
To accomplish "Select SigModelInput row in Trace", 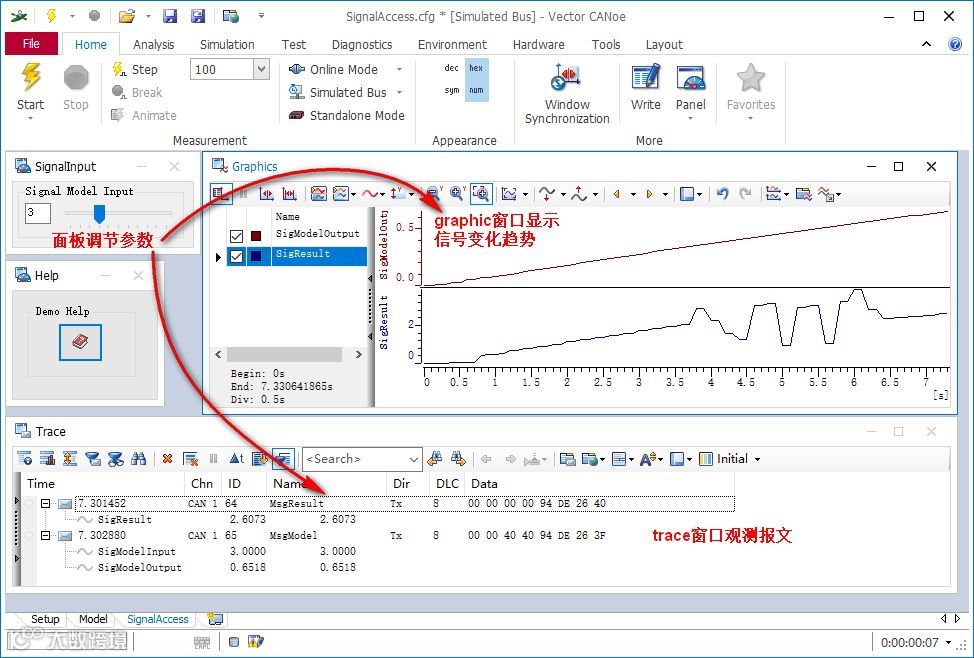I will tap(217, 551).
